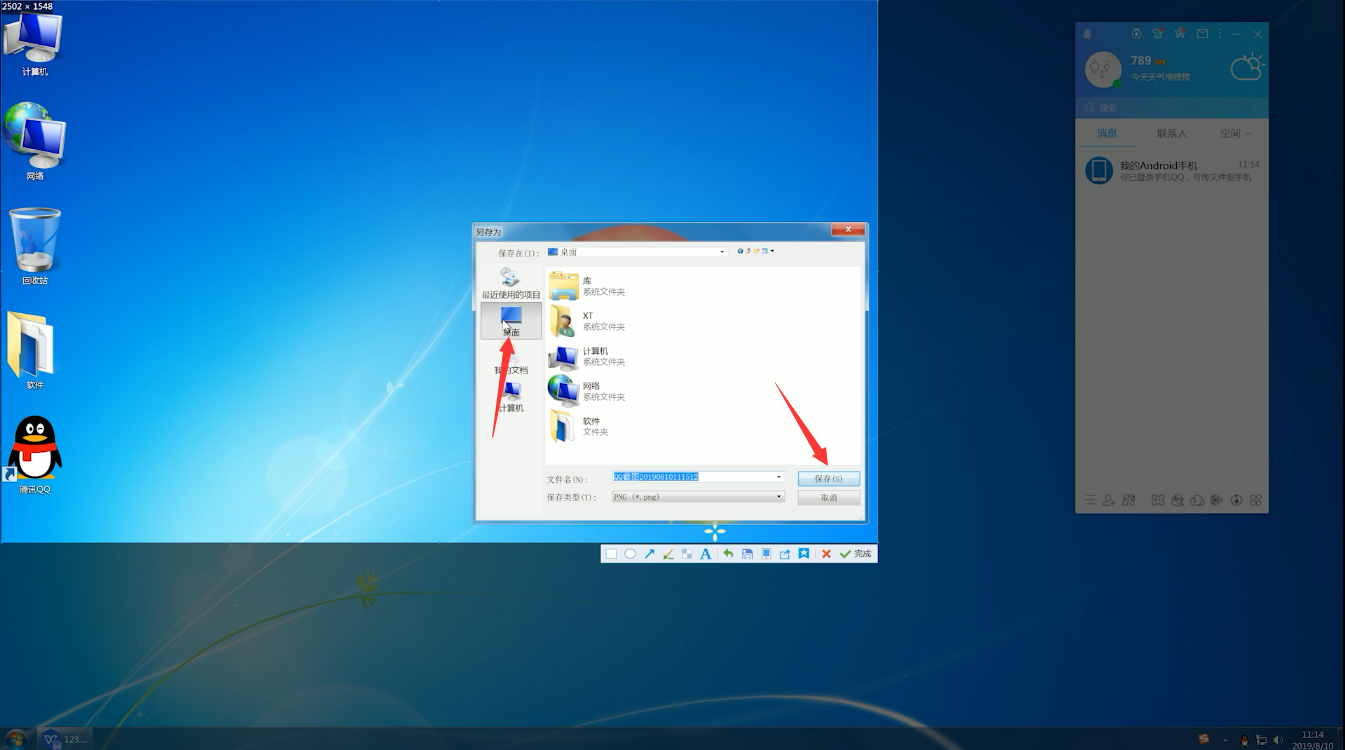Click the volume icon in system tray
Image resolution: width=1345 pixels, height=750 pixels.
pyautogui.click(x=1277, y=740)
